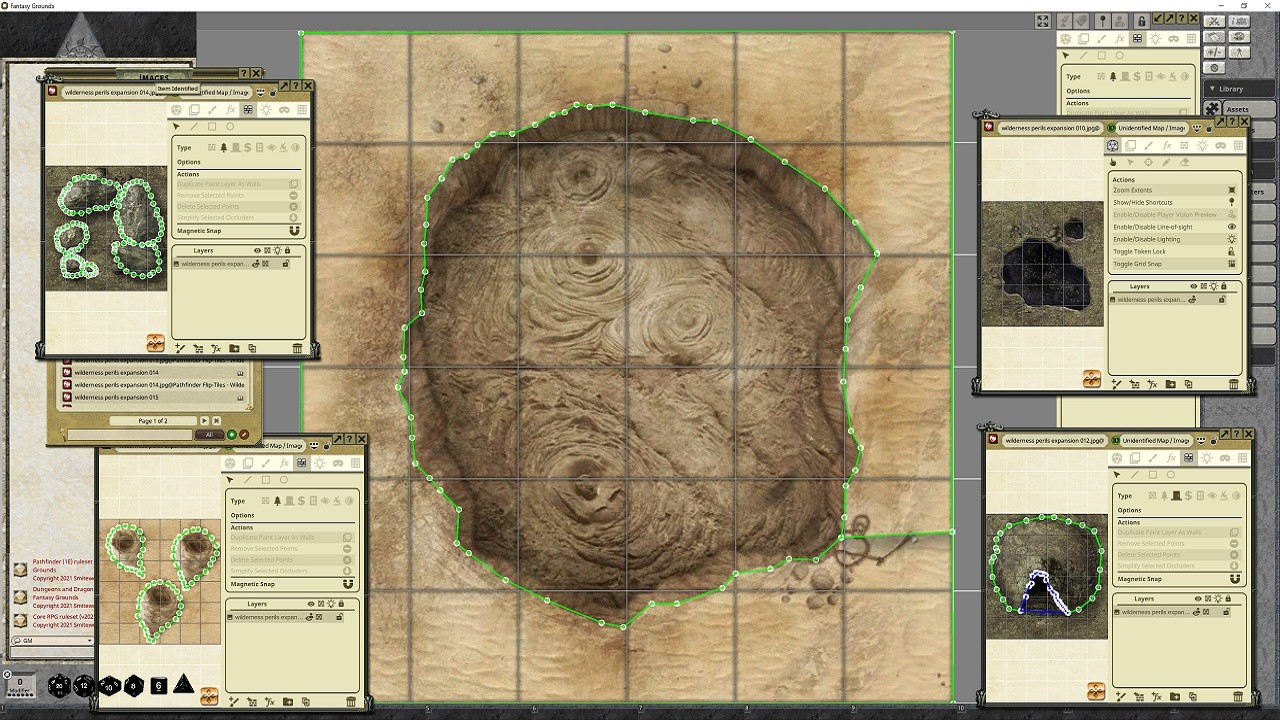This screenshot has width=1280, height=720.
Task: Click the All filter button in Images window
Action: point(209,435)
